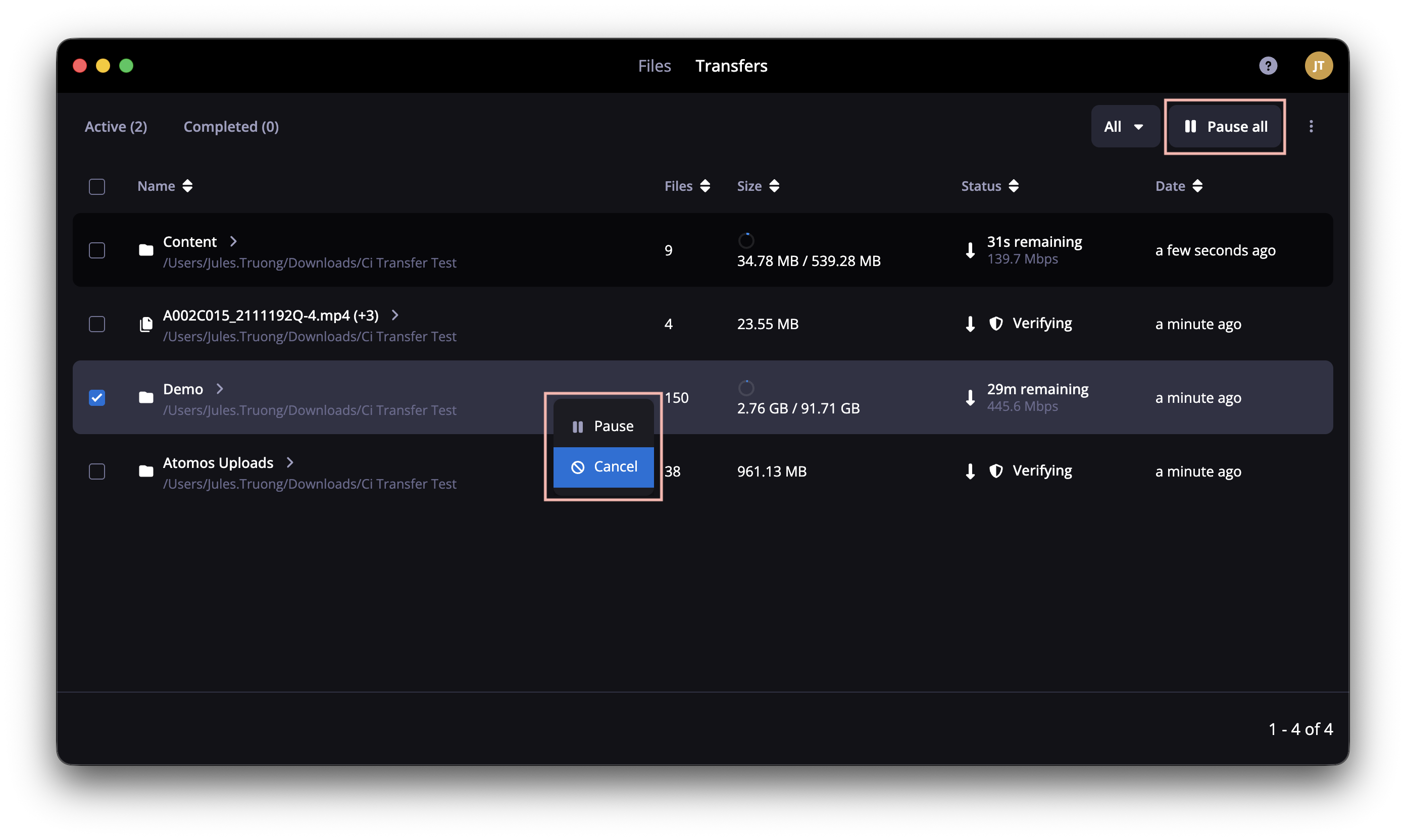Sort by Date column arrows
Screen dimensions: 1406x840
1196,186
